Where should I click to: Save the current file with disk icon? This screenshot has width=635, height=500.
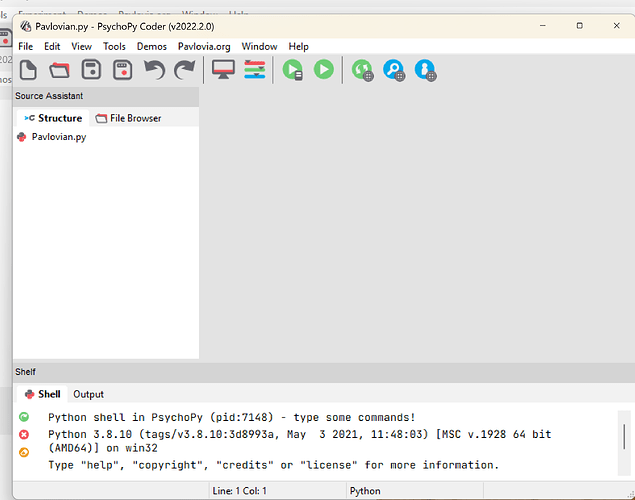91,70
